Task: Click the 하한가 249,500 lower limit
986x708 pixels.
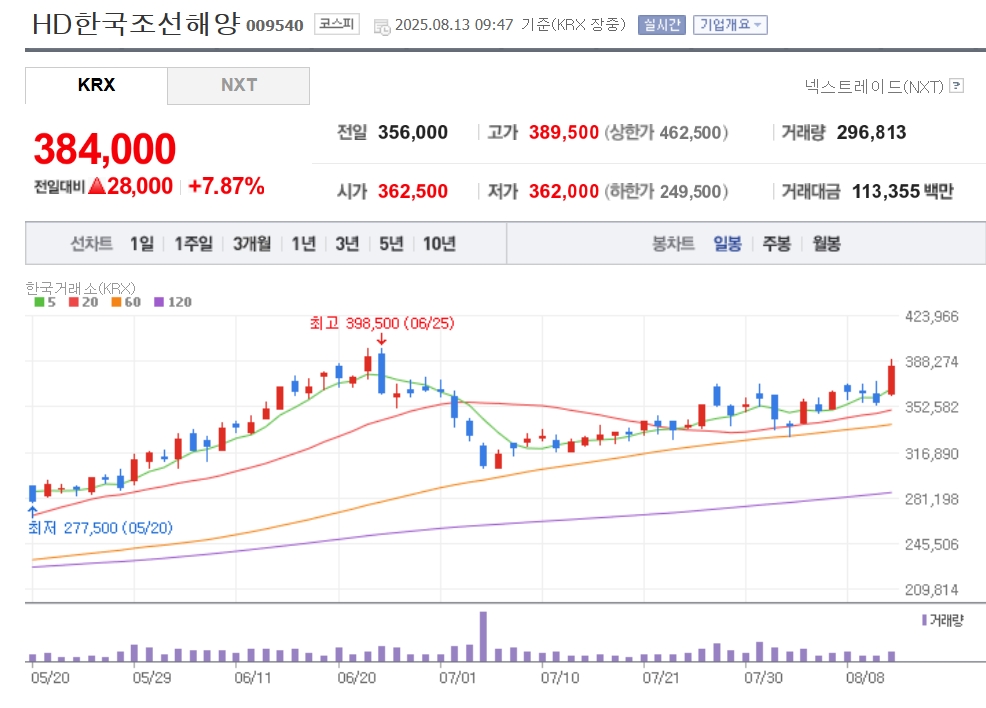Action: pos(666,191)
